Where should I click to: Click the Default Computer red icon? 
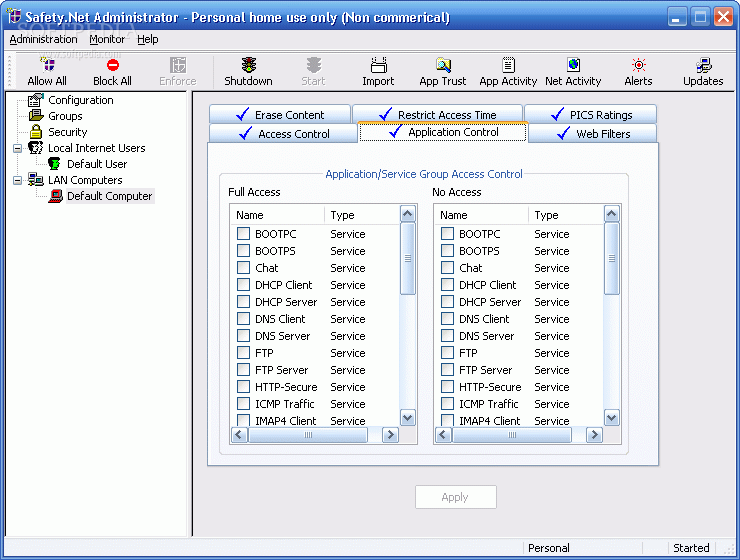(x=55, y=196)
